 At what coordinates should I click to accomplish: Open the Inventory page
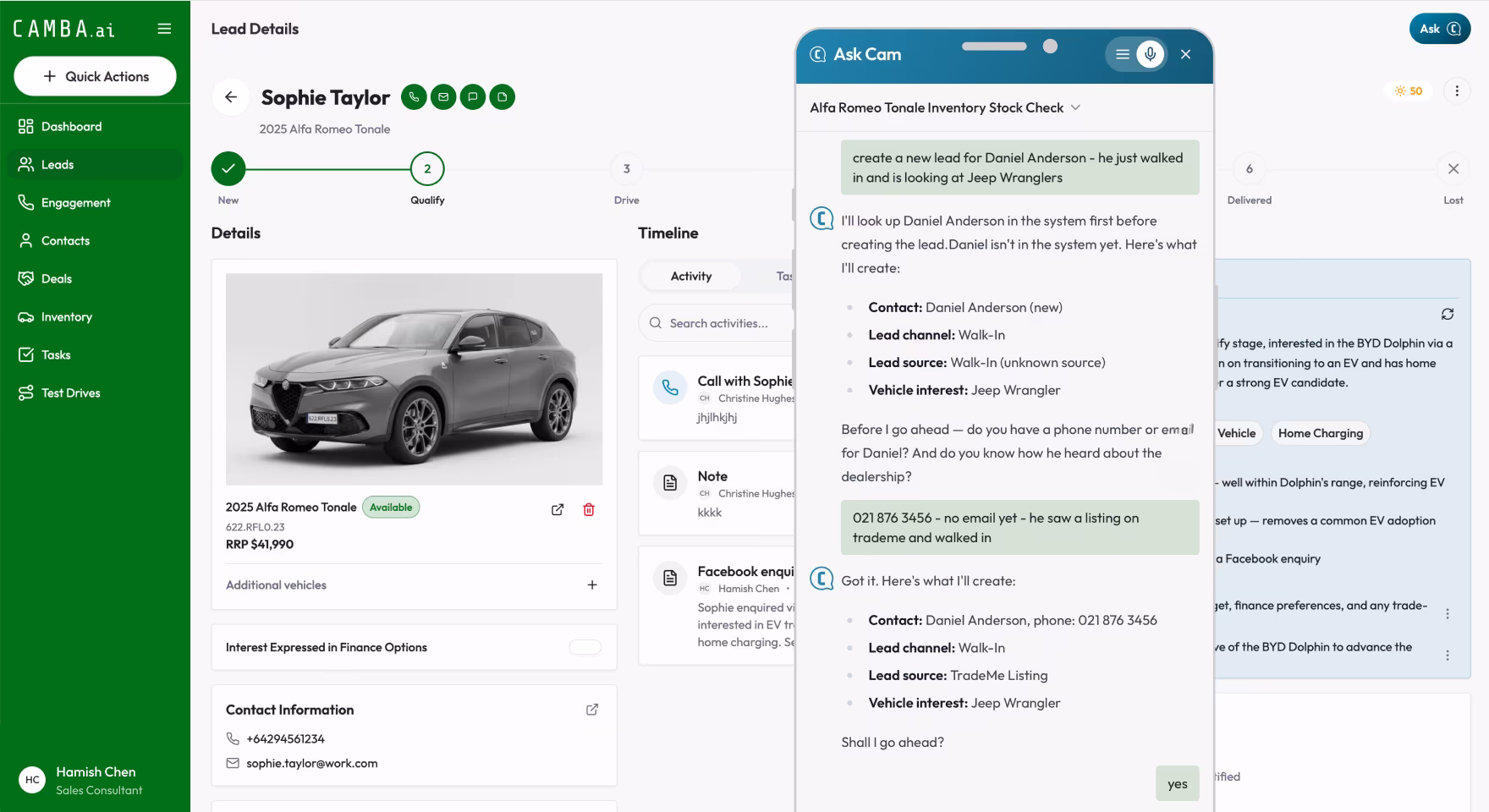tap(95, 317)
